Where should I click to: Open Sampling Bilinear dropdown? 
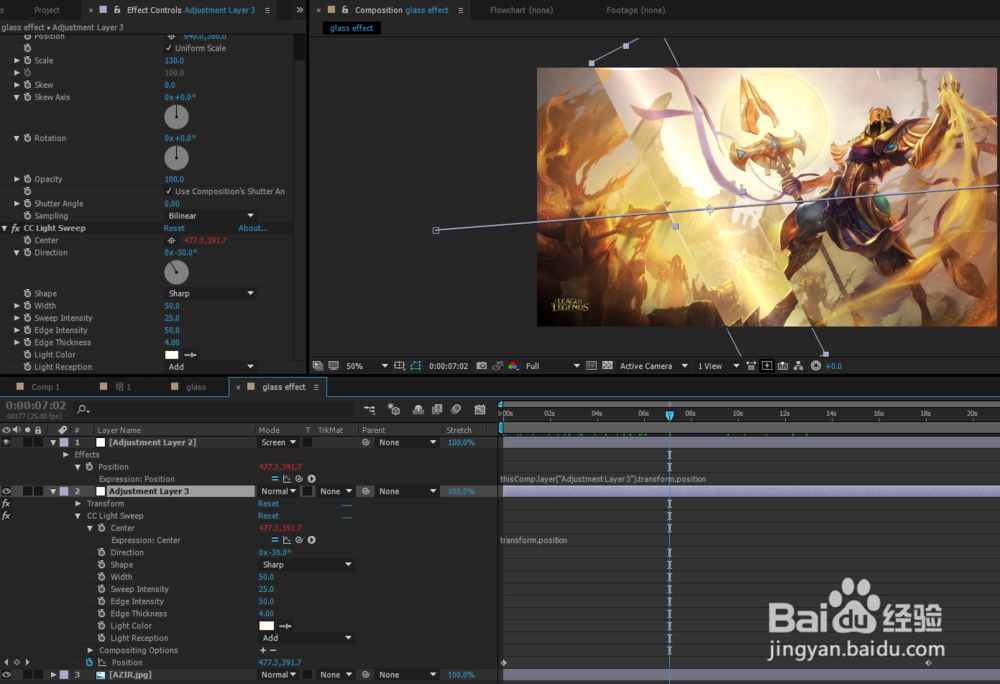point(210,215)
